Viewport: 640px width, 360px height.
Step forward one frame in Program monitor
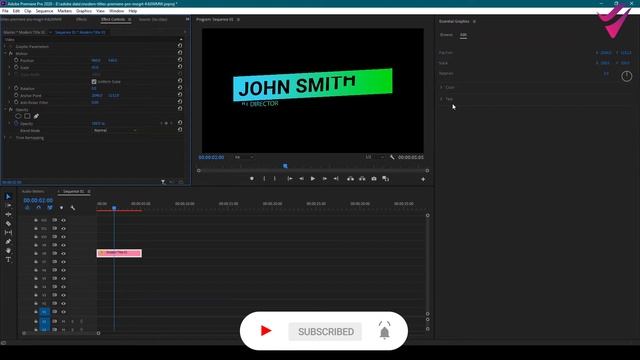click(324, 179)
